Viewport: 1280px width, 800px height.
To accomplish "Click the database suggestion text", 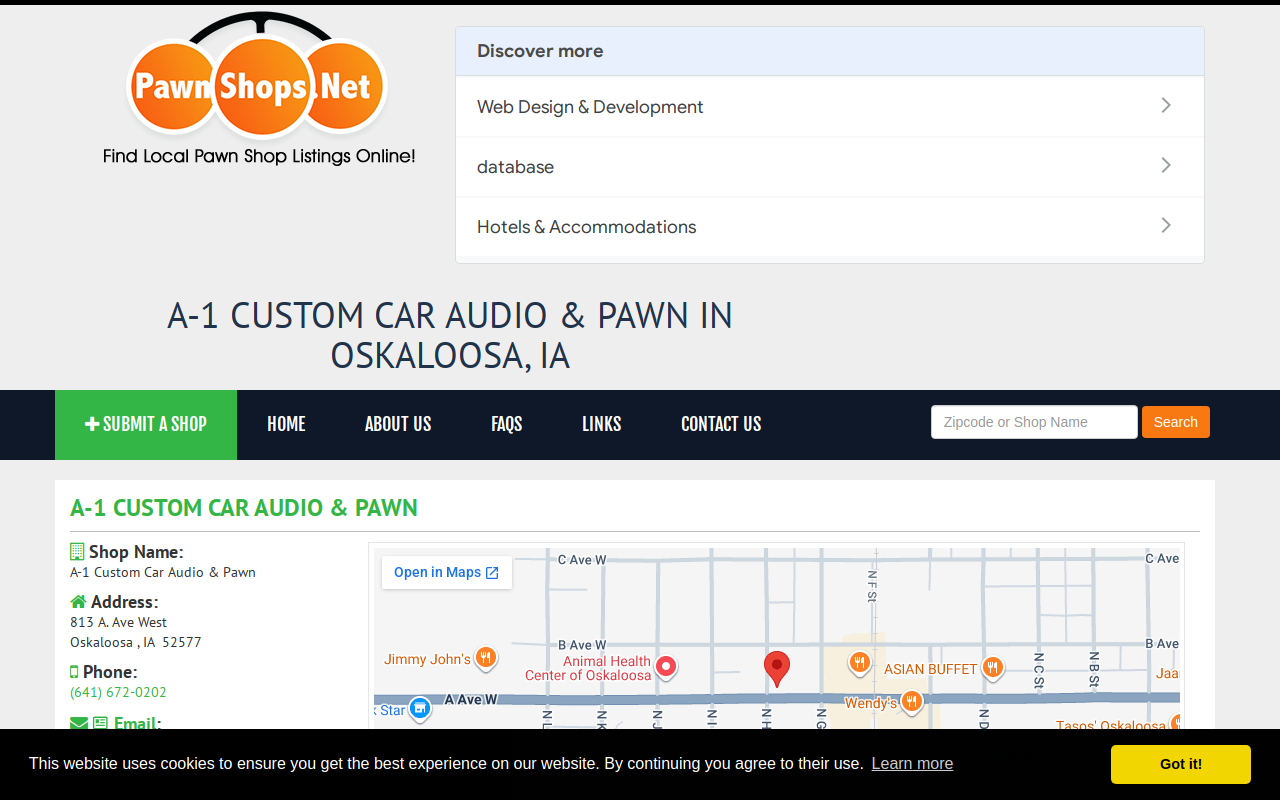I will click(x=515, y=167).
